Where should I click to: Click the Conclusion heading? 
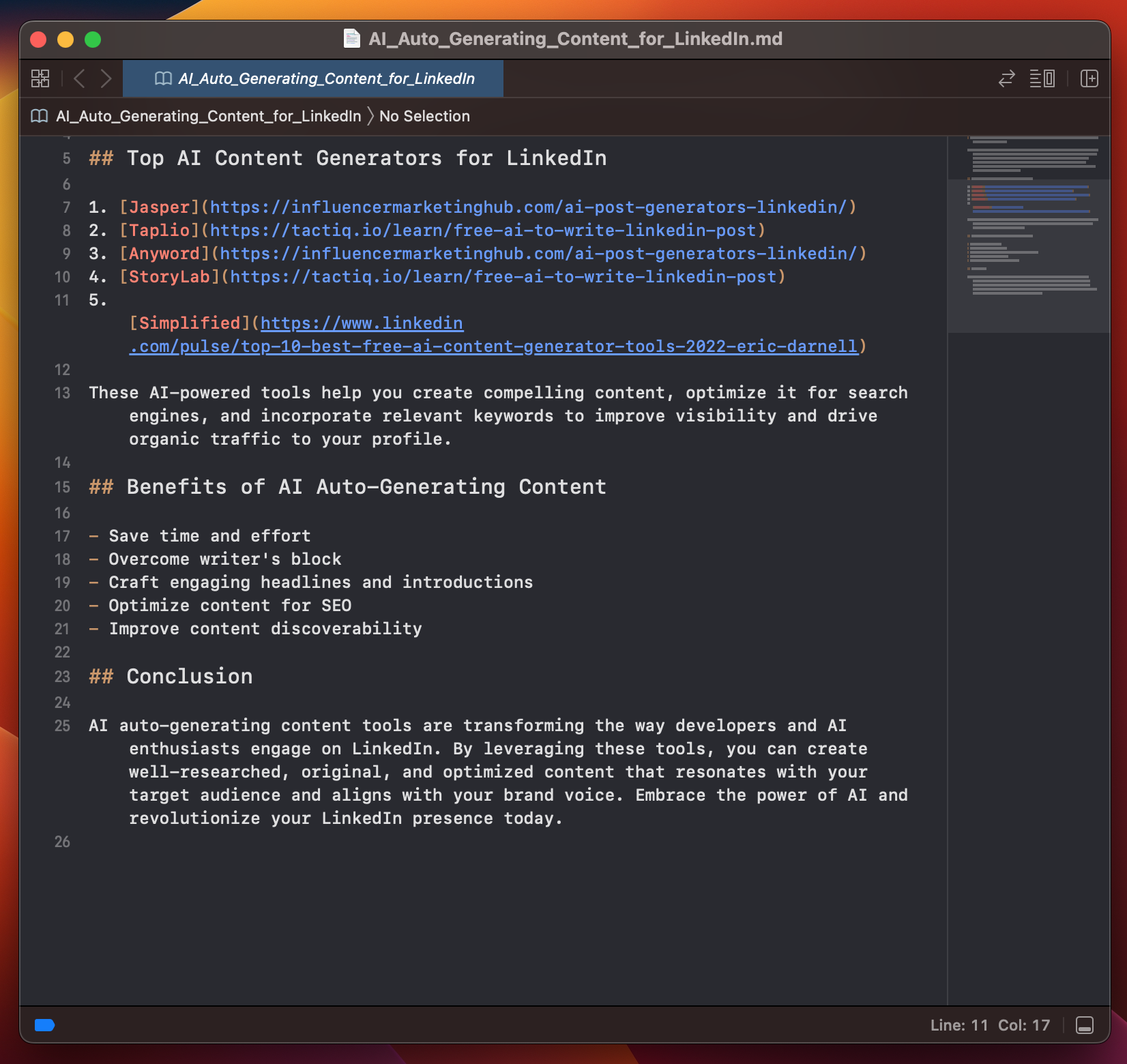171,677
